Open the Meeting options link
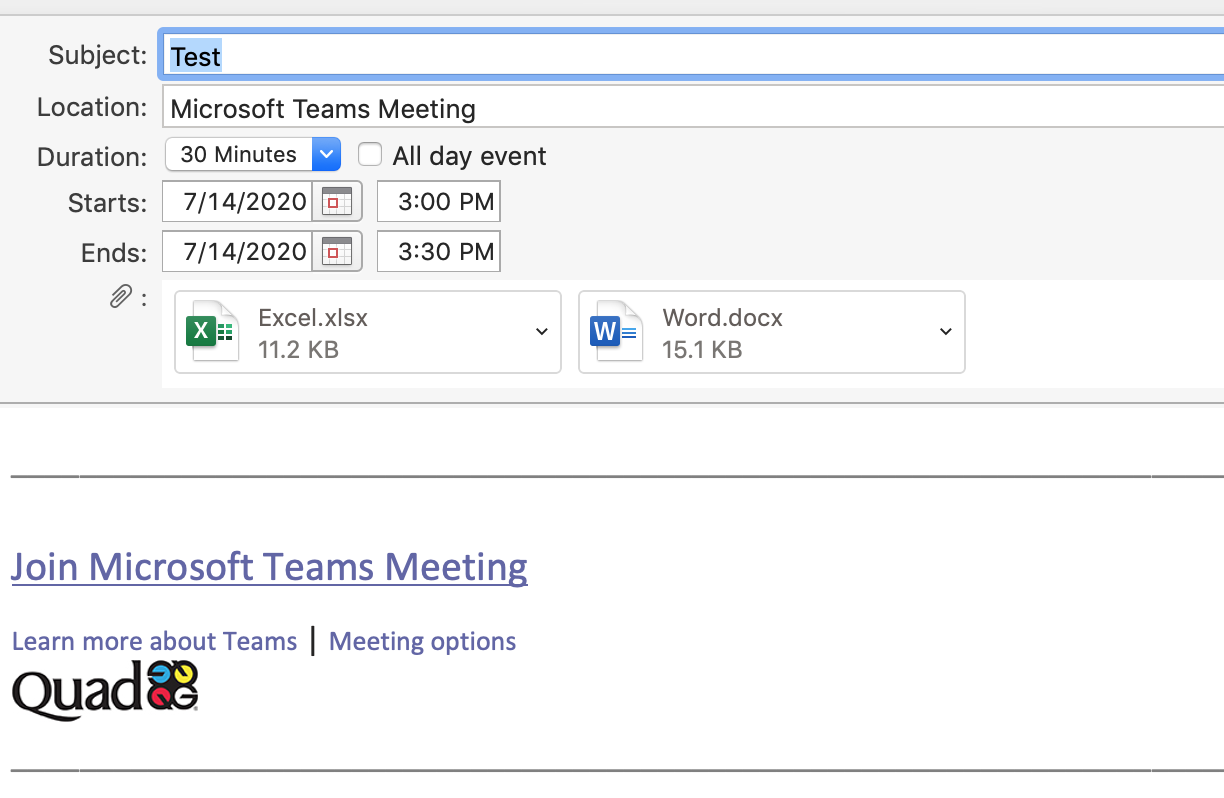Viewport: 1224px width, 798px height. tap(422, 641)
